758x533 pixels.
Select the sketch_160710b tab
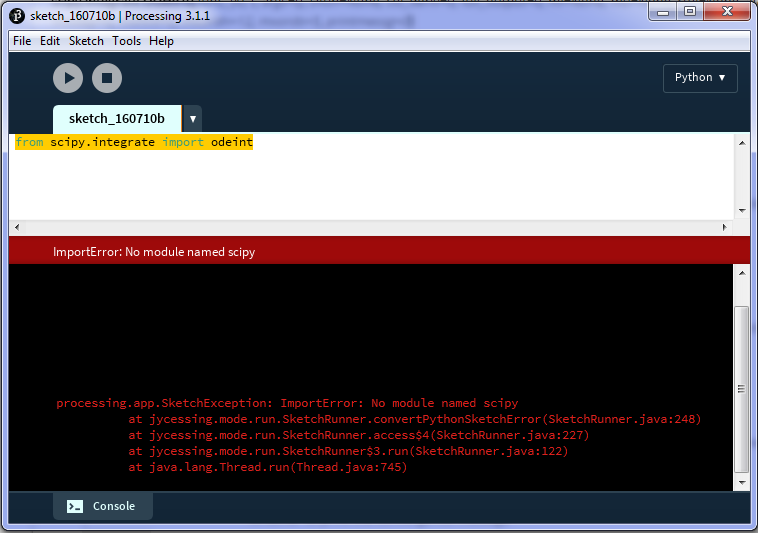click(117, 119)
